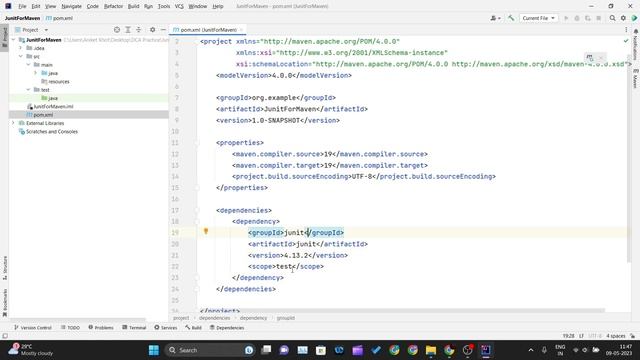The height and width of the screenshot is (360, 640).
Task: Select resources folder in project tree
Action: [x=55, y=82]
